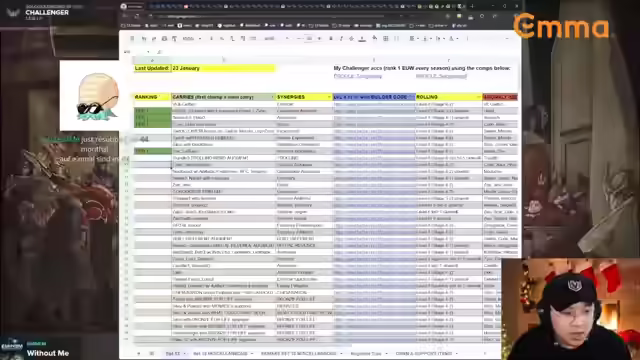The image size is (640, 360).
Task: Click the increase font size plus
Action: click(319, 39)
